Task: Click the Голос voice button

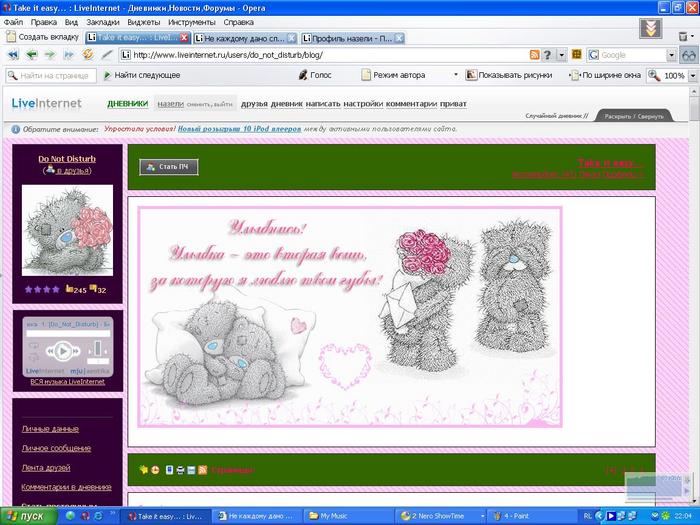Action: 315,75
